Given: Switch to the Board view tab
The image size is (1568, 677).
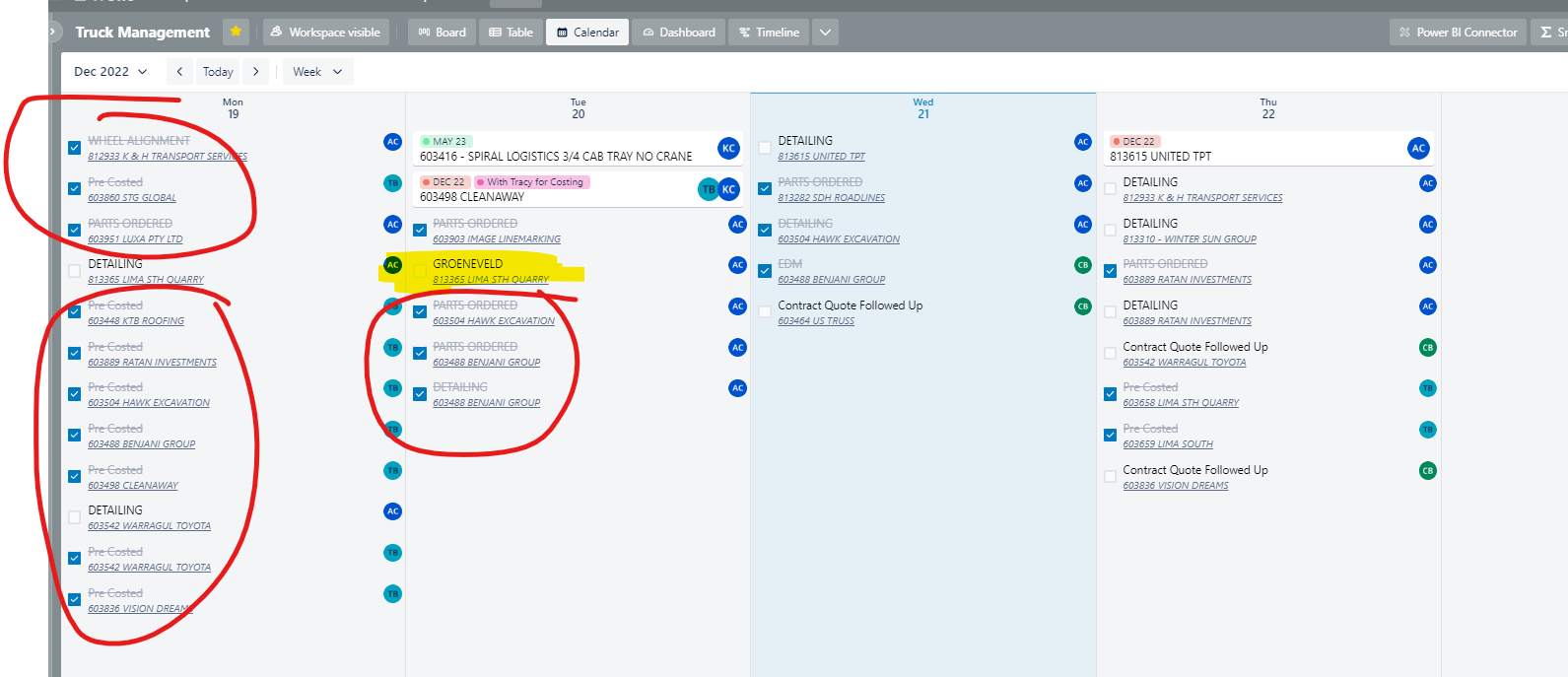Looking at the screenshot, I should click(442, 33).
